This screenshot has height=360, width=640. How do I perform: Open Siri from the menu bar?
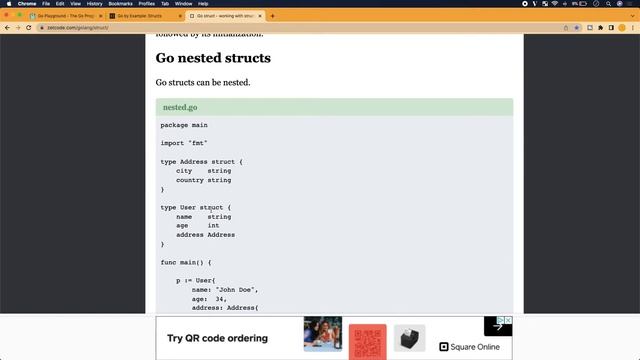(620, 4)
